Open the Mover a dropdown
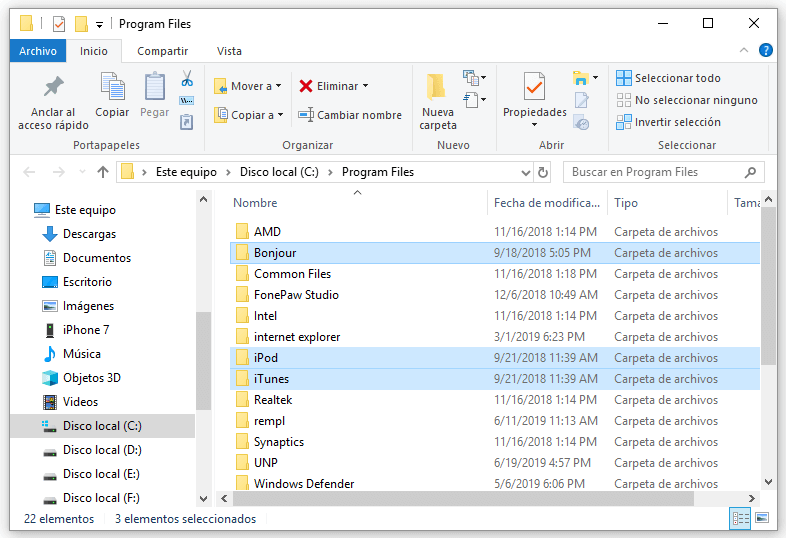 coord(247,86)
